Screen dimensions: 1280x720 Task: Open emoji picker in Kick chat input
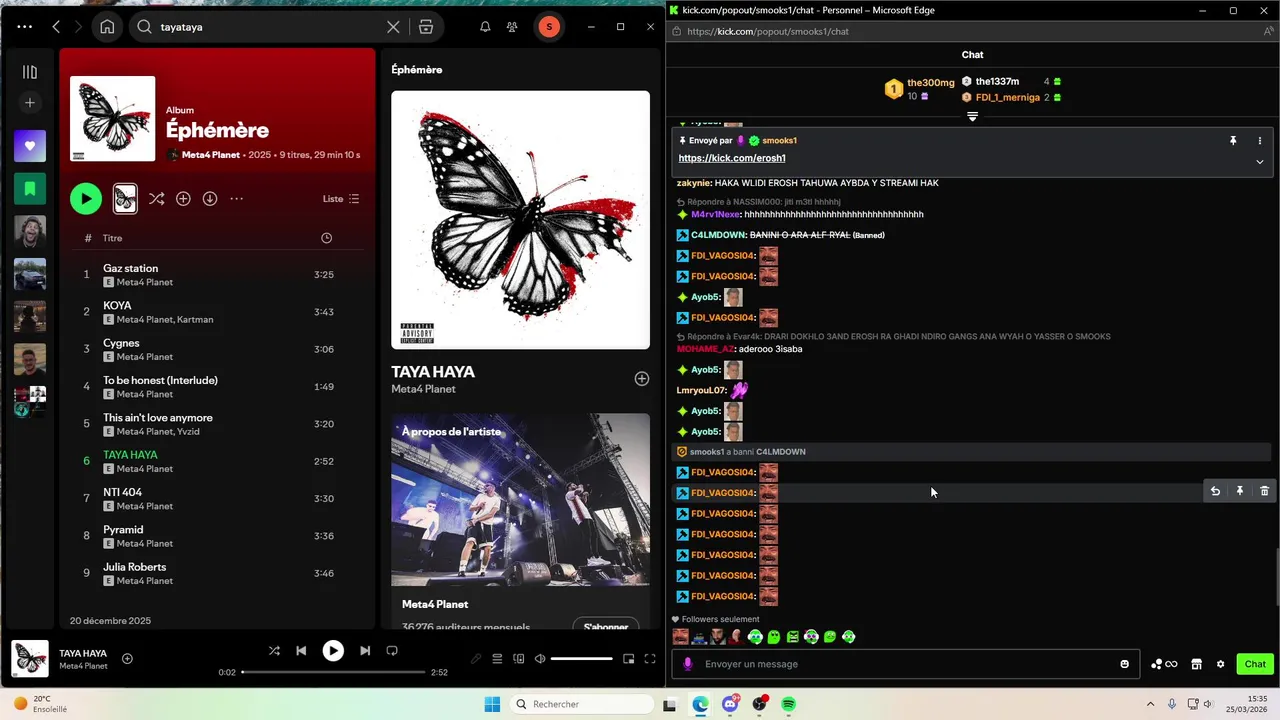pos(1125,664)
